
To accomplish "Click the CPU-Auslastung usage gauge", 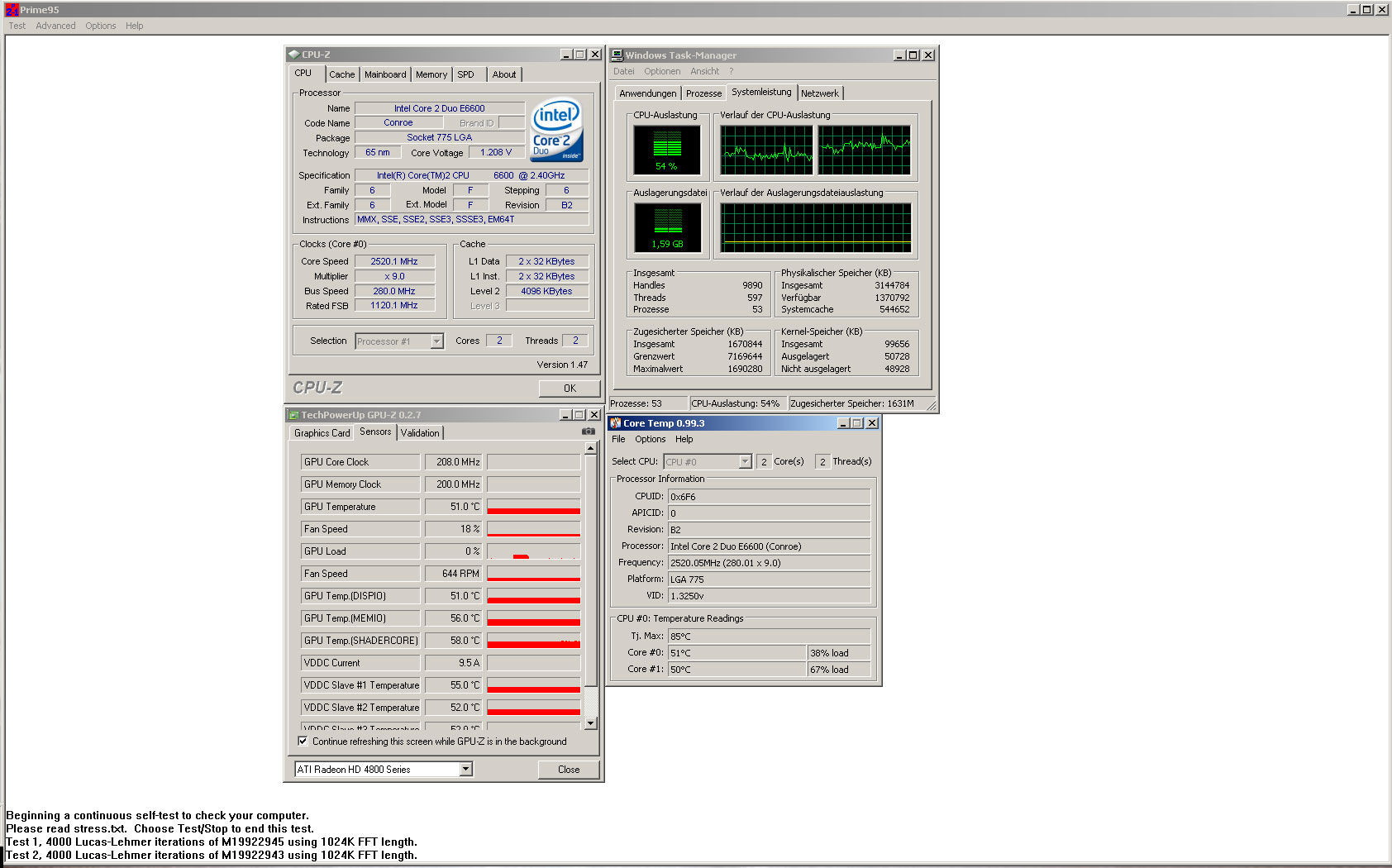I will [667, 150].
